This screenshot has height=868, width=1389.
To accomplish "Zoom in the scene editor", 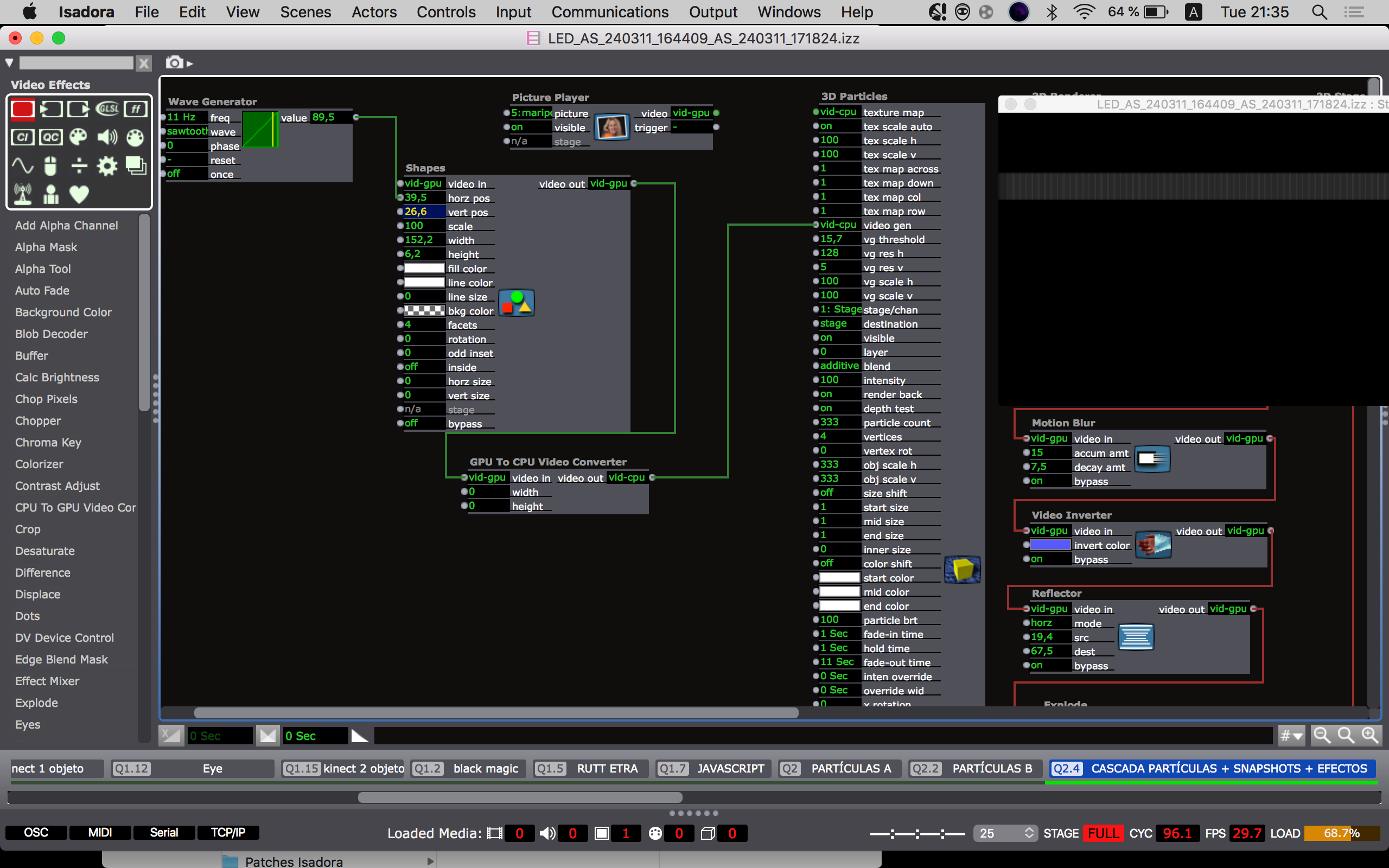I will tap(1369, 735).
